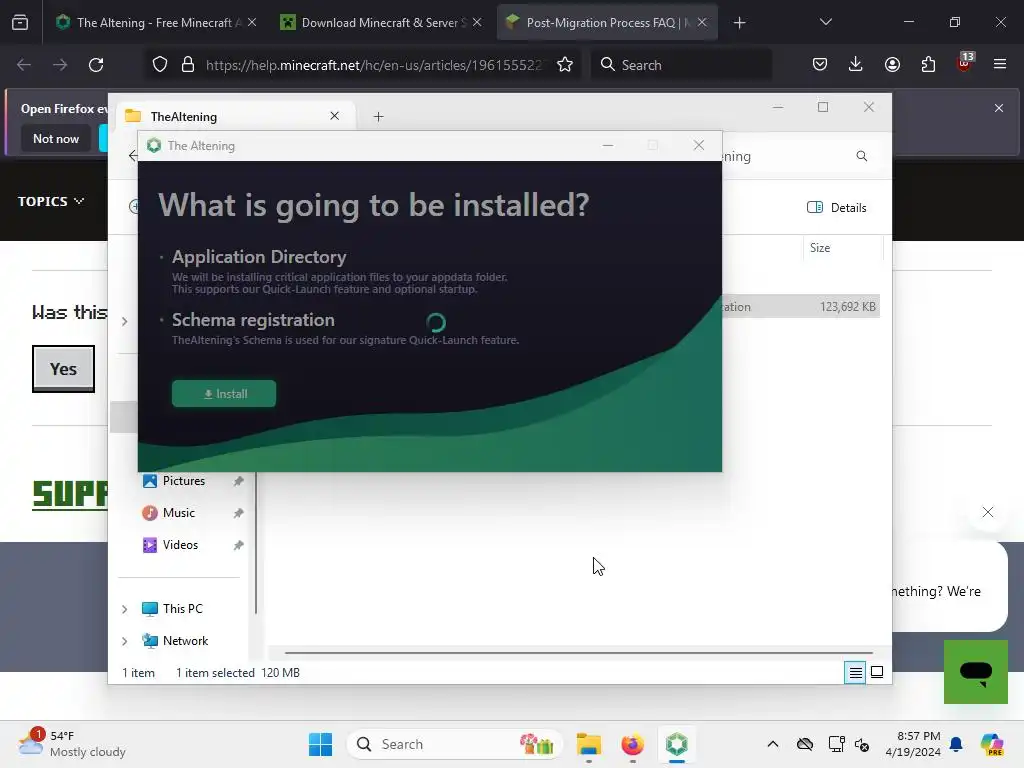The height and width of the screenshot is (768, 1024).
Task: Open the Firefox account icon
Action: 892,64
